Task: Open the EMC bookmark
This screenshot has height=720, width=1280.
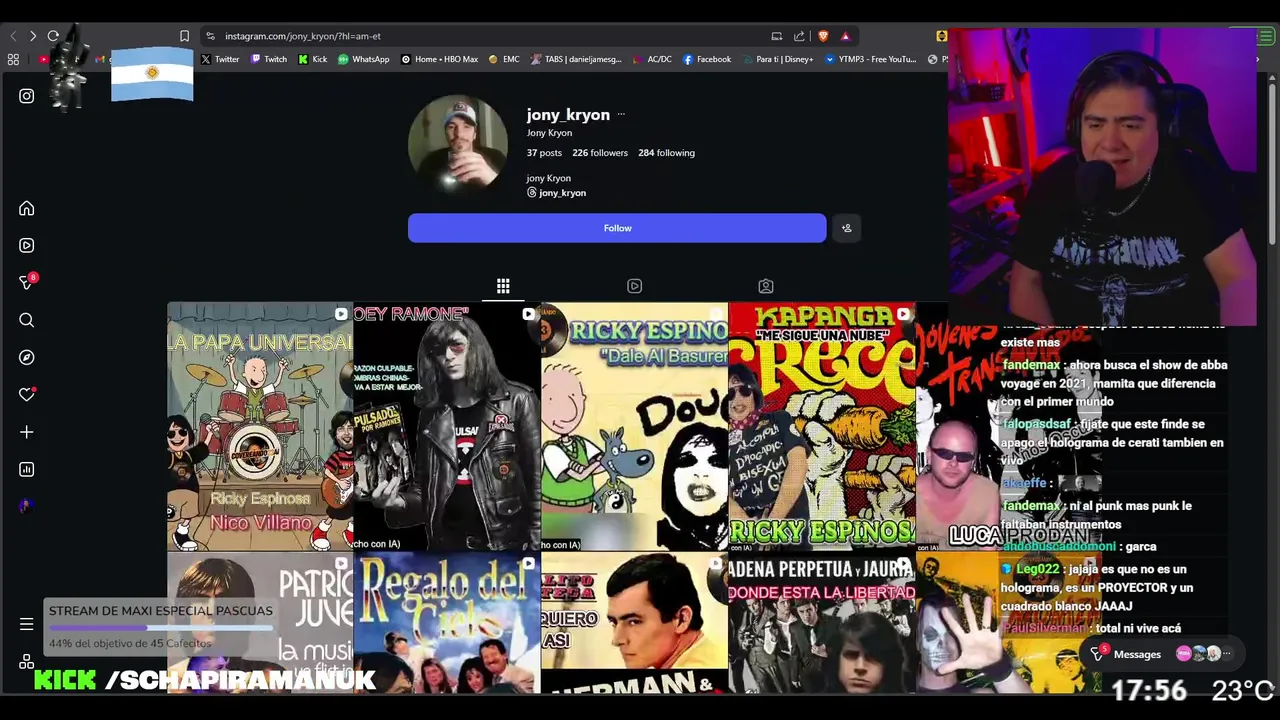Action: (x=504, y=59)
